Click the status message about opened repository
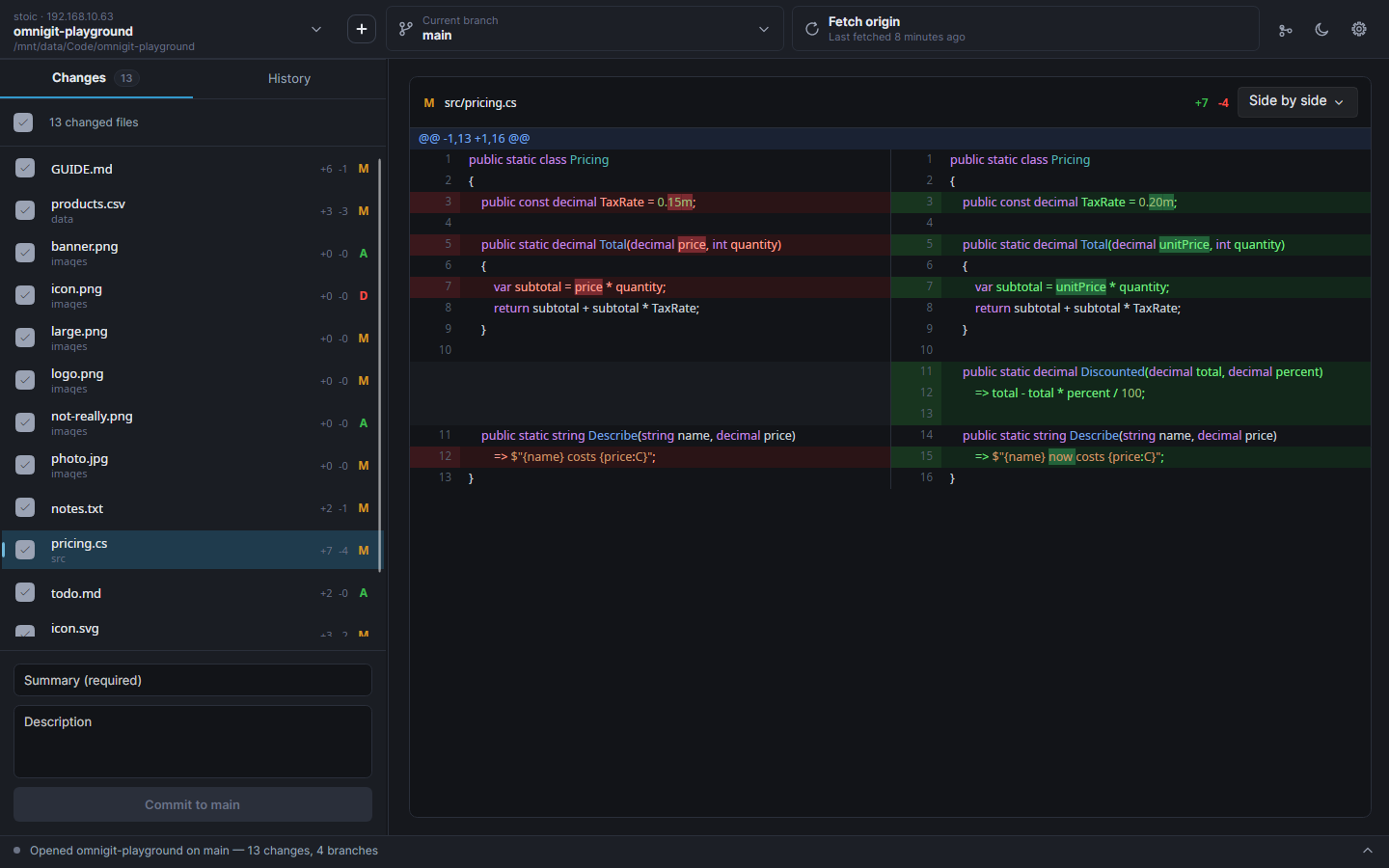Viewport: 1389px width, 868px height. tap(204, 851)
